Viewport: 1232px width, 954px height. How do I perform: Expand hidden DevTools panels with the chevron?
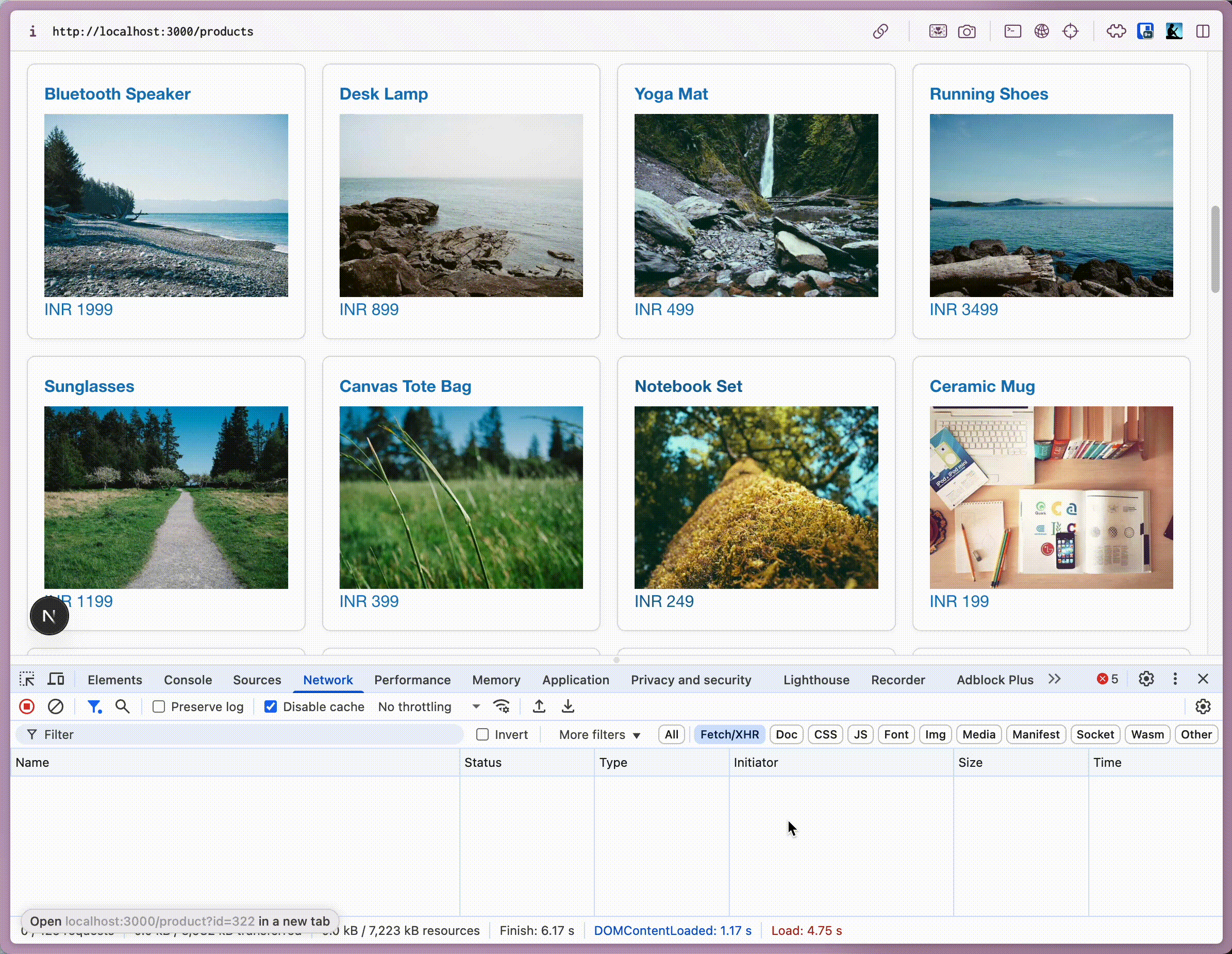pos(1055,679)
